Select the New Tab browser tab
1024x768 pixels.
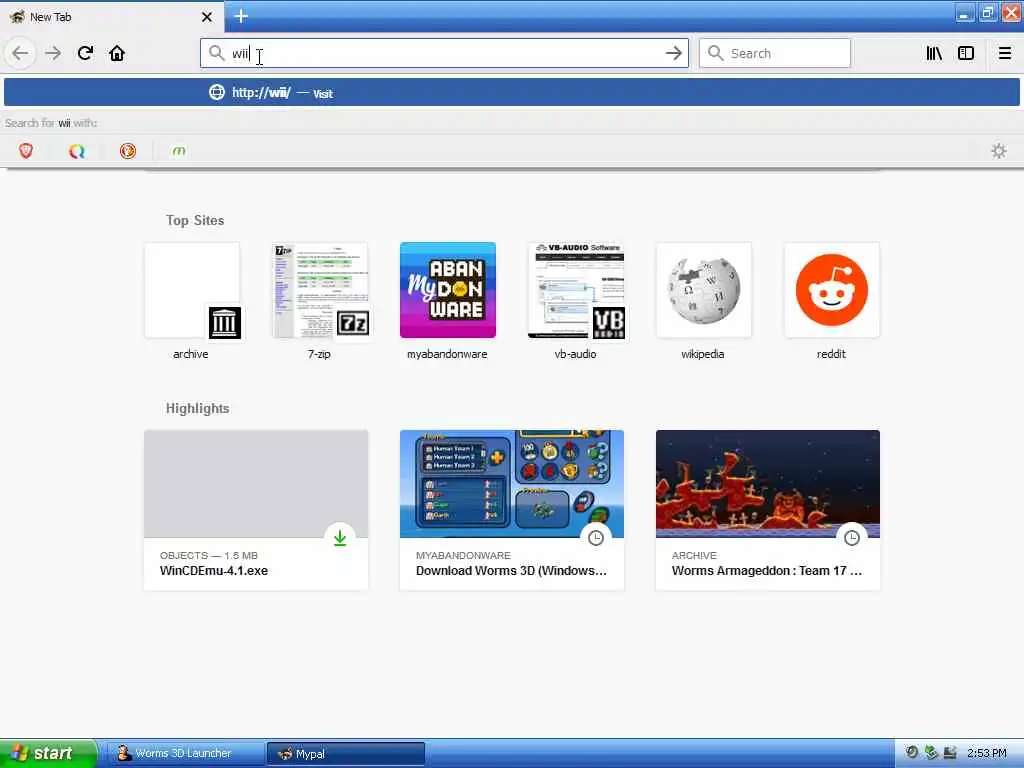coord(112,17)
